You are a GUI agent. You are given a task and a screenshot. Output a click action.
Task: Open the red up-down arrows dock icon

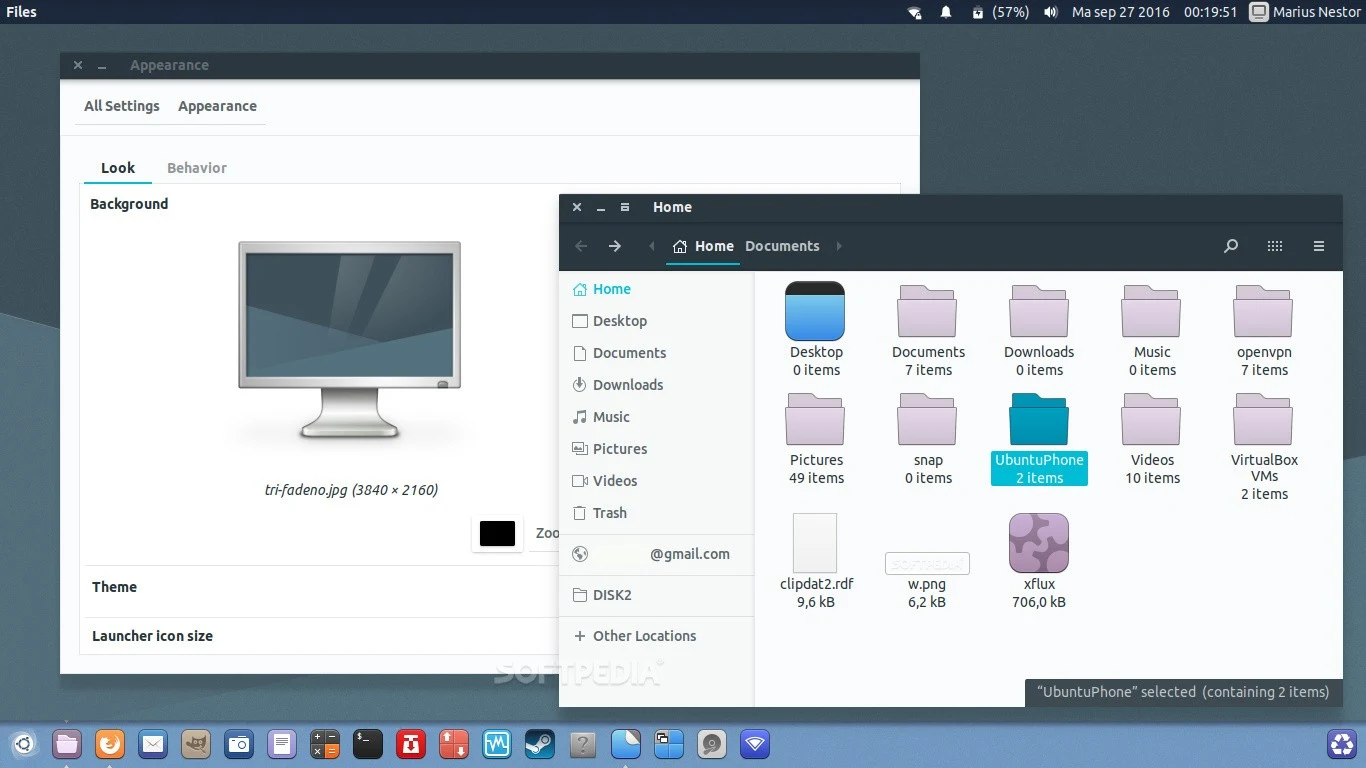[x=454, y=744]
